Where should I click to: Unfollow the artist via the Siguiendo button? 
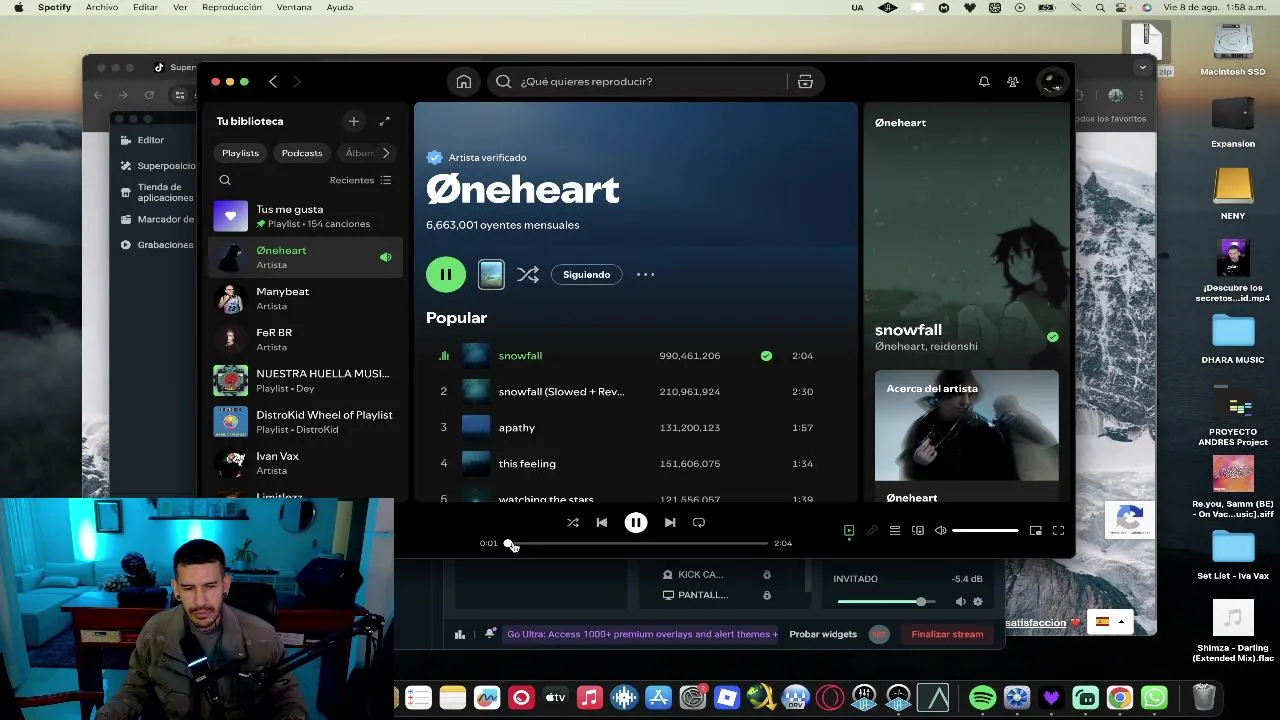[x=586, y=274]
